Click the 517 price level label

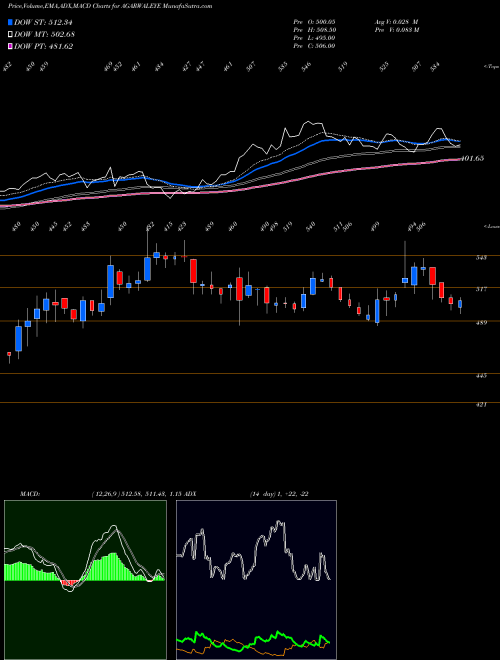[x=481, y=289]
